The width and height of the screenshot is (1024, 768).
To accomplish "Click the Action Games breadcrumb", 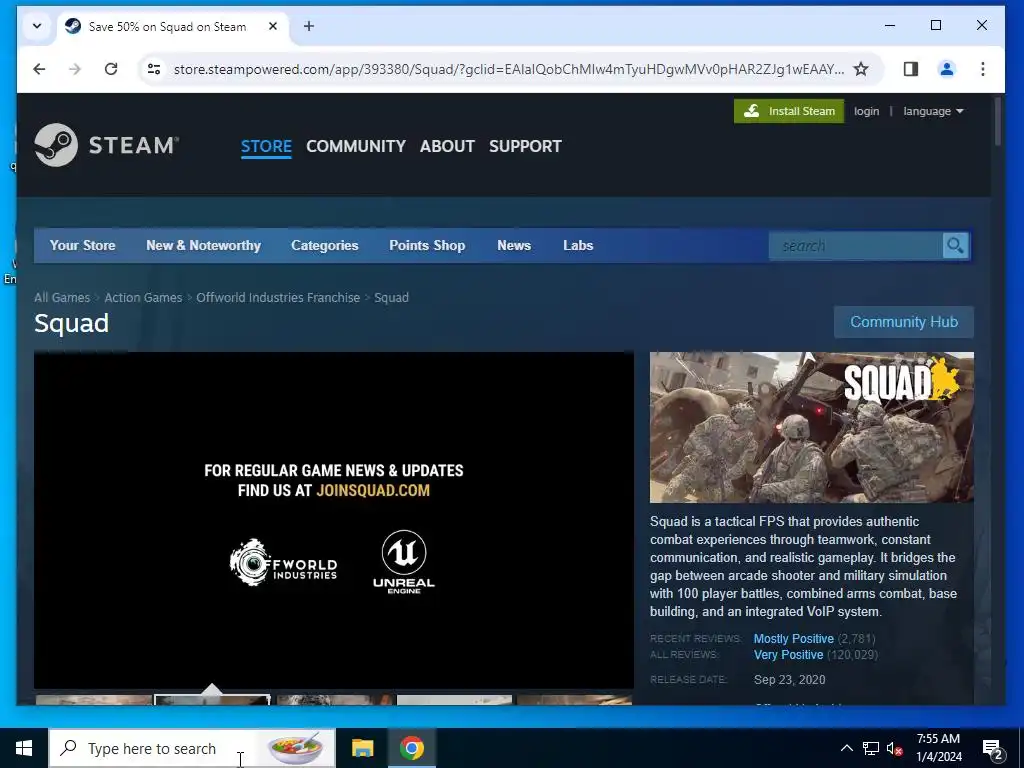I will (x=143, y=297).
